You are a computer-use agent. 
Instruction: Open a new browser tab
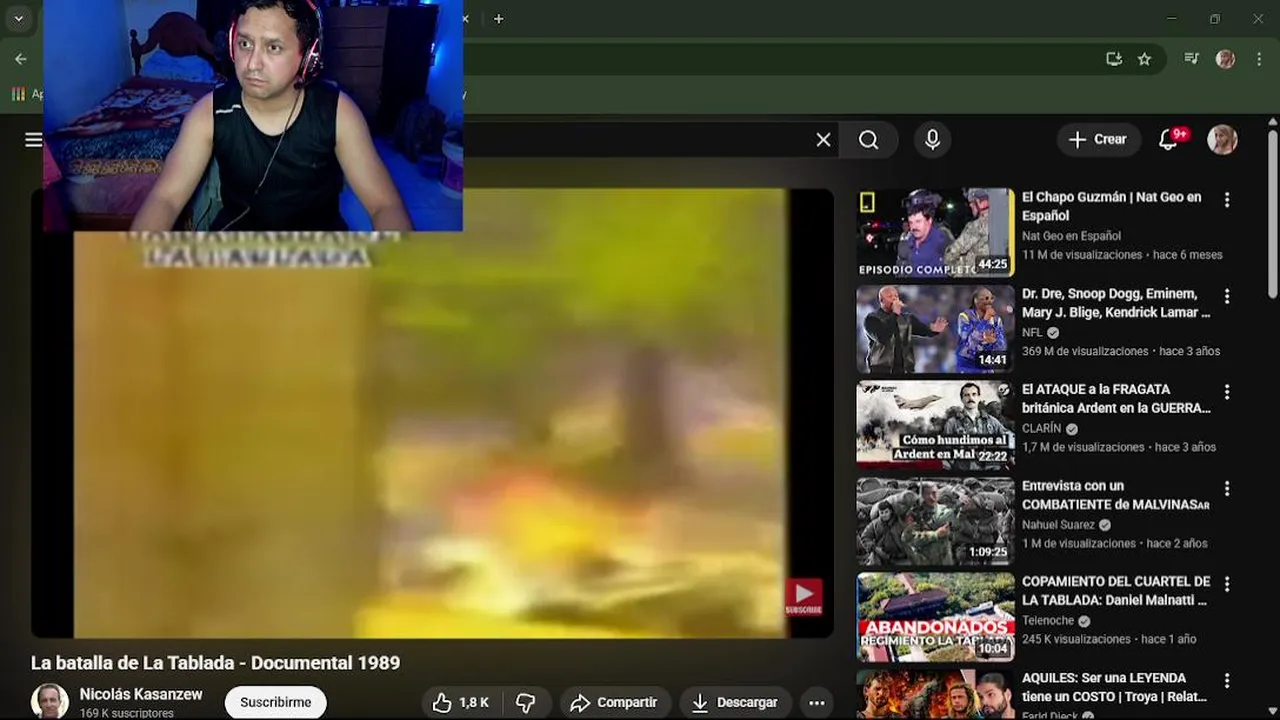(498, 19)
